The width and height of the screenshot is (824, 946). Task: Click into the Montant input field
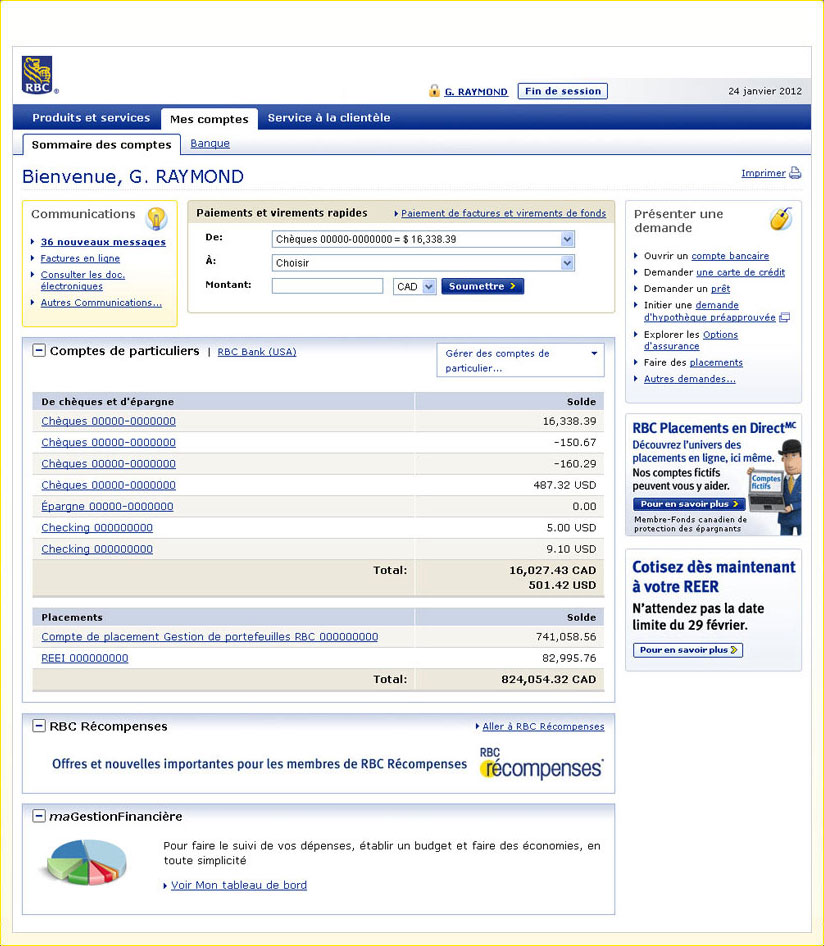(x=328, y=286)
